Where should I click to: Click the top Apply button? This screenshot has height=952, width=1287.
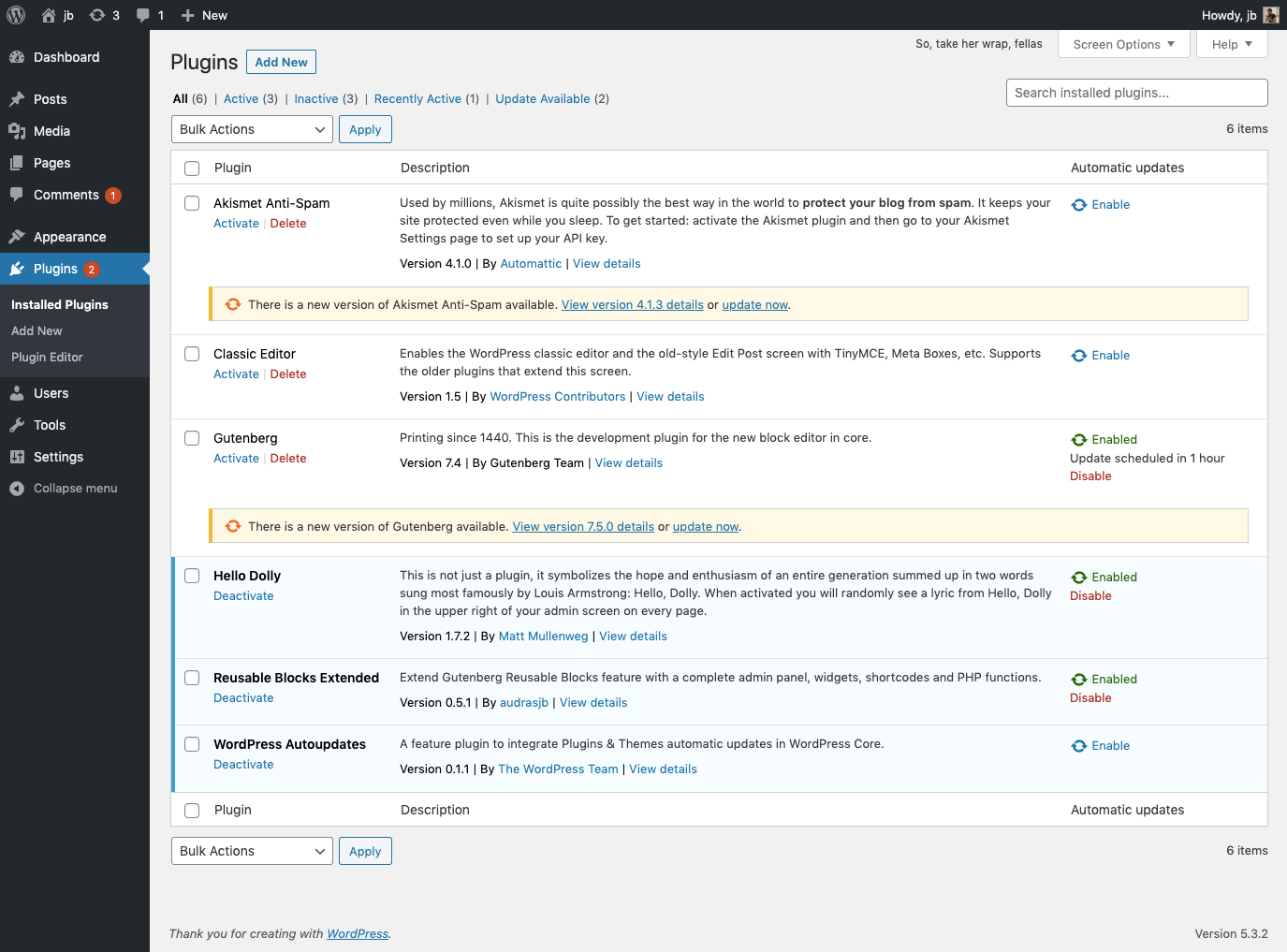[x=365, y=129]
